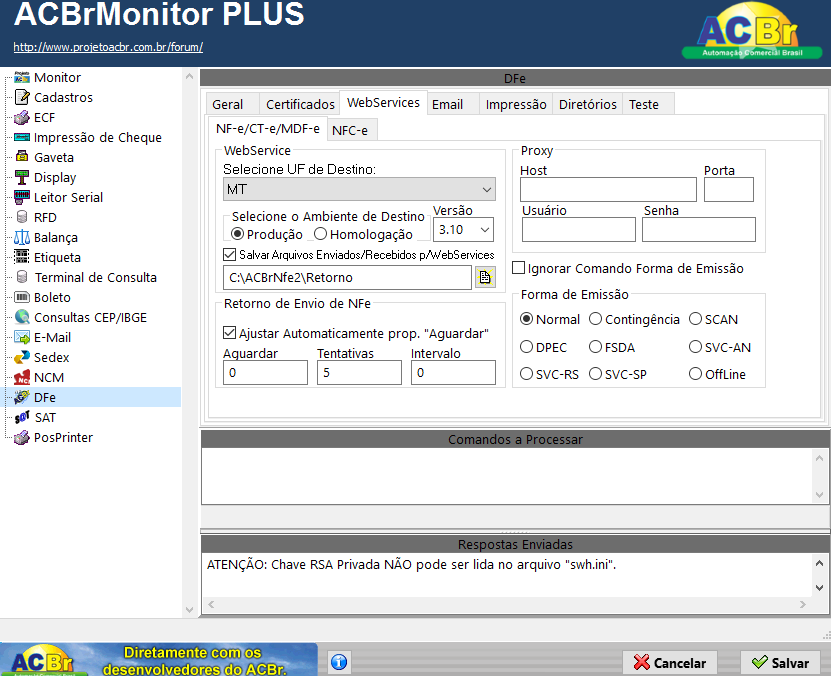Select the NCM icon in sidebar
Screen dimensions: 831x676
tap(22, 378)
